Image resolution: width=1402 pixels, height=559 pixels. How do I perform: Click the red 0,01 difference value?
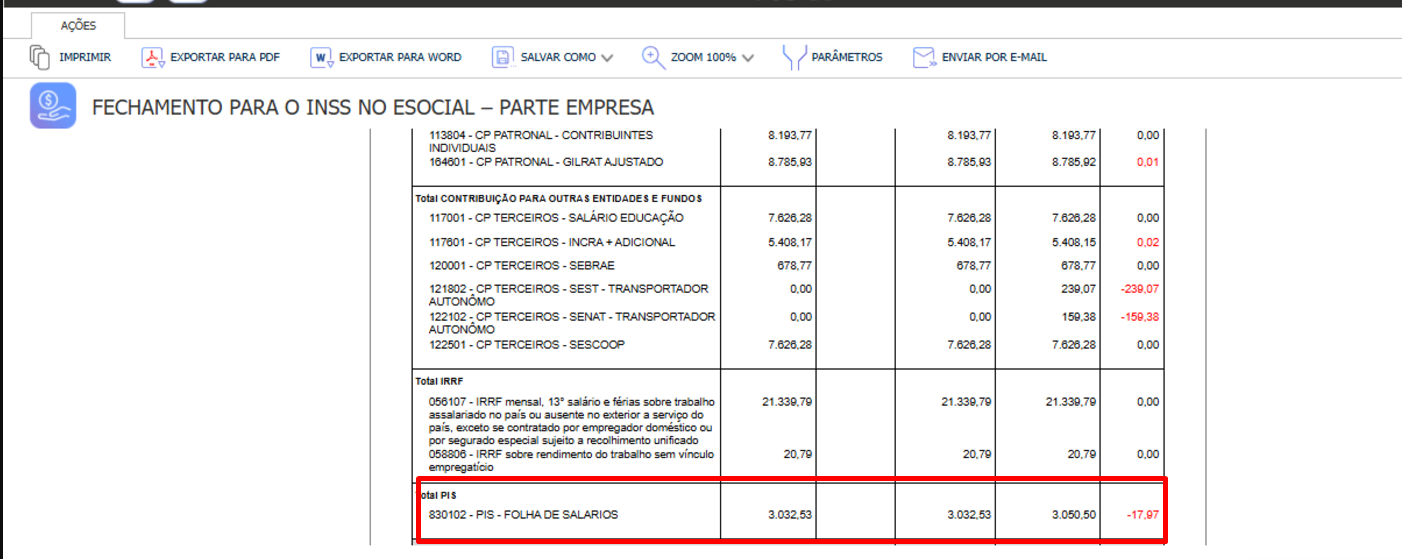pos(1147,162)
